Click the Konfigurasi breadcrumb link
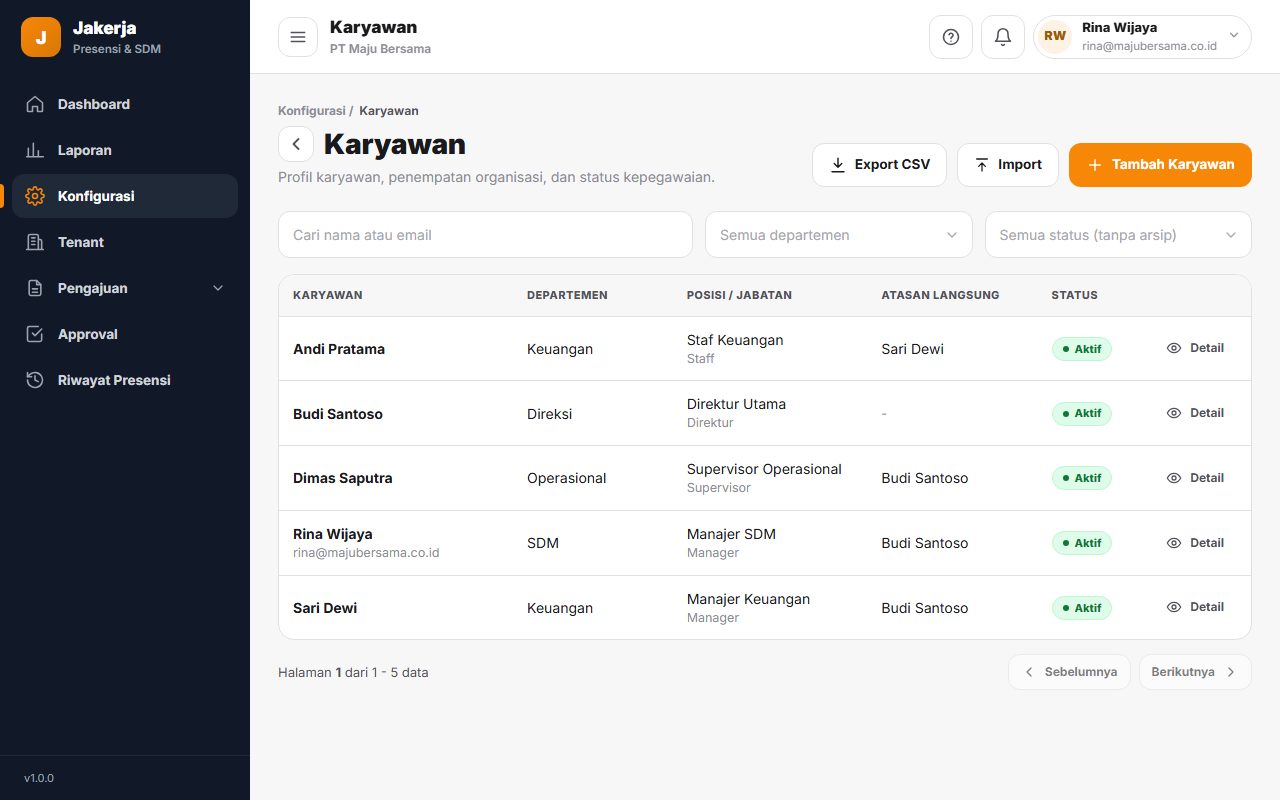Screen dimensions: 1280x800 click(x=311, y=111)
